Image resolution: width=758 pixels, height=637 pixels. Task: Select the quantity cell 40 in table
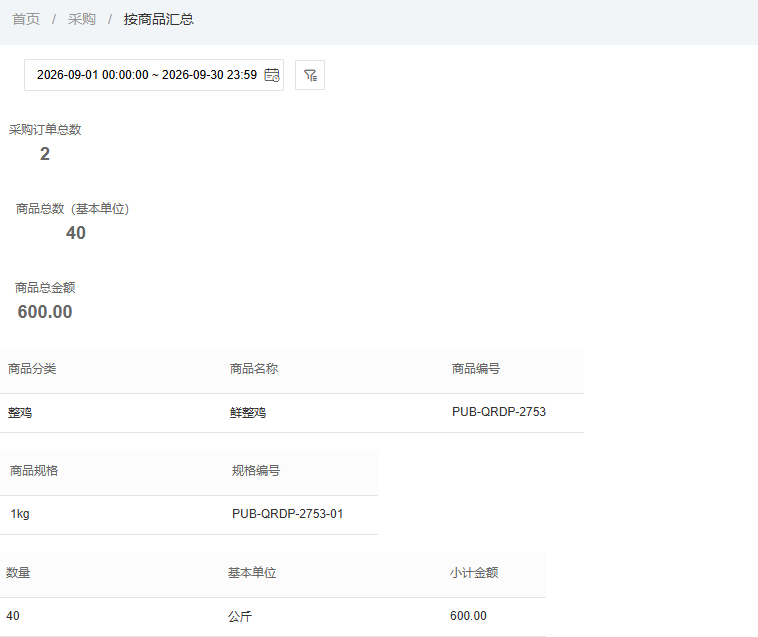pos(13,616)
